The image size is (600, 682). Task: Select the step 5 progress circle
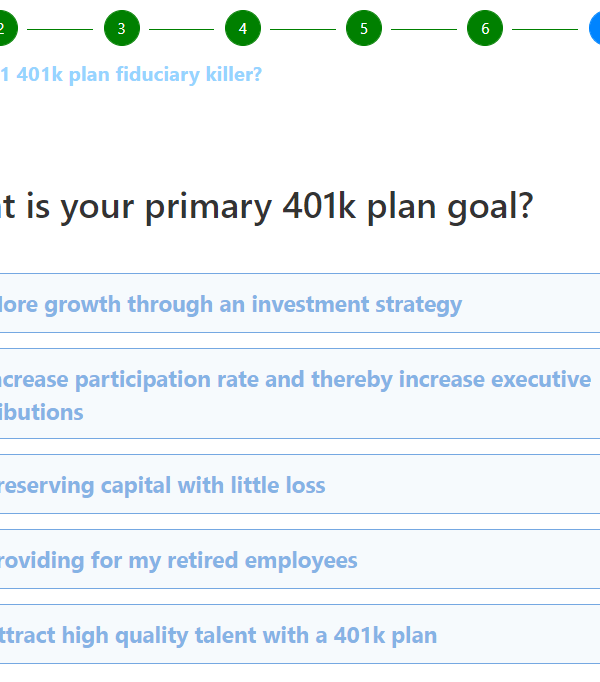[364, 28]
